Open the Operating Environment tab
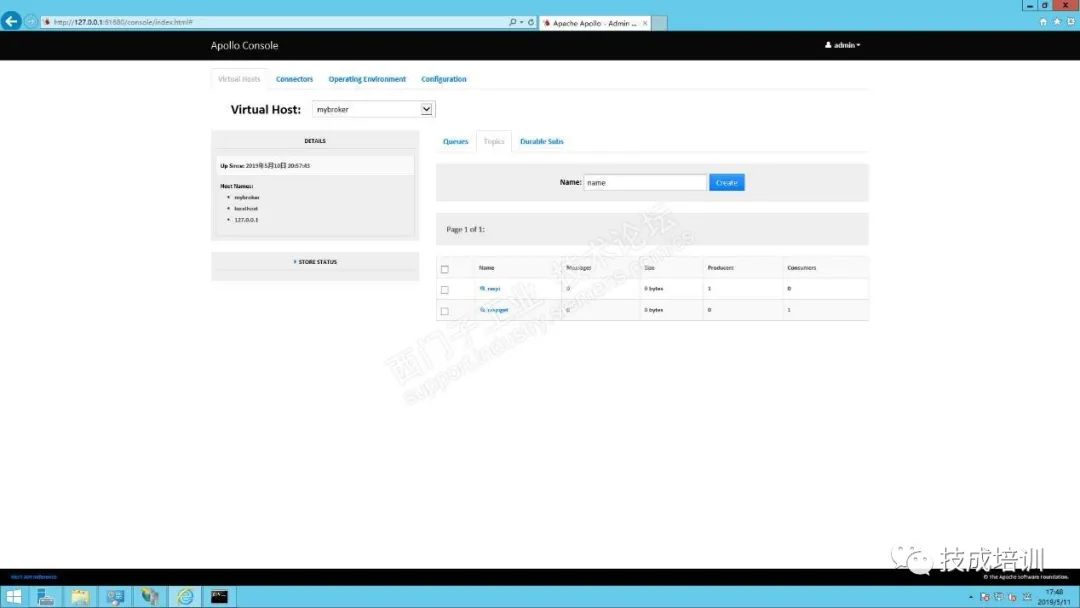 [x=367, y=79]
